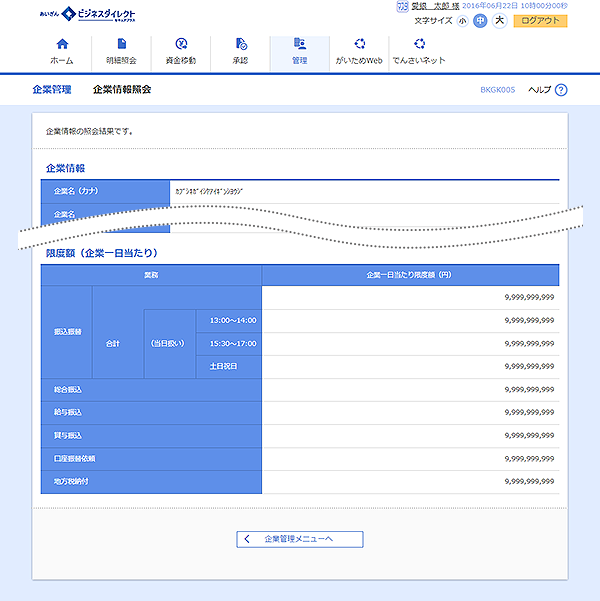Image resolution: width=600 pixels, height=601 pixels.
Task: Click the 企業管理 breadcrumb heading
Action: pyautogui.click(x=52, y=90)
